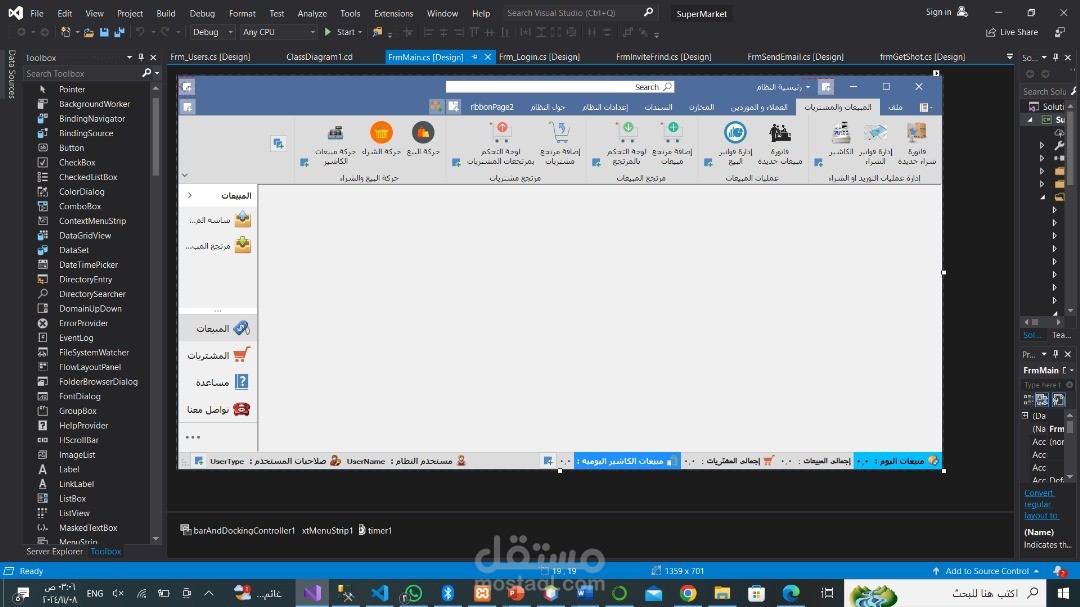Click the Save All toolbar icon
The image size is (1080, 607).
[x=119, y=32]
